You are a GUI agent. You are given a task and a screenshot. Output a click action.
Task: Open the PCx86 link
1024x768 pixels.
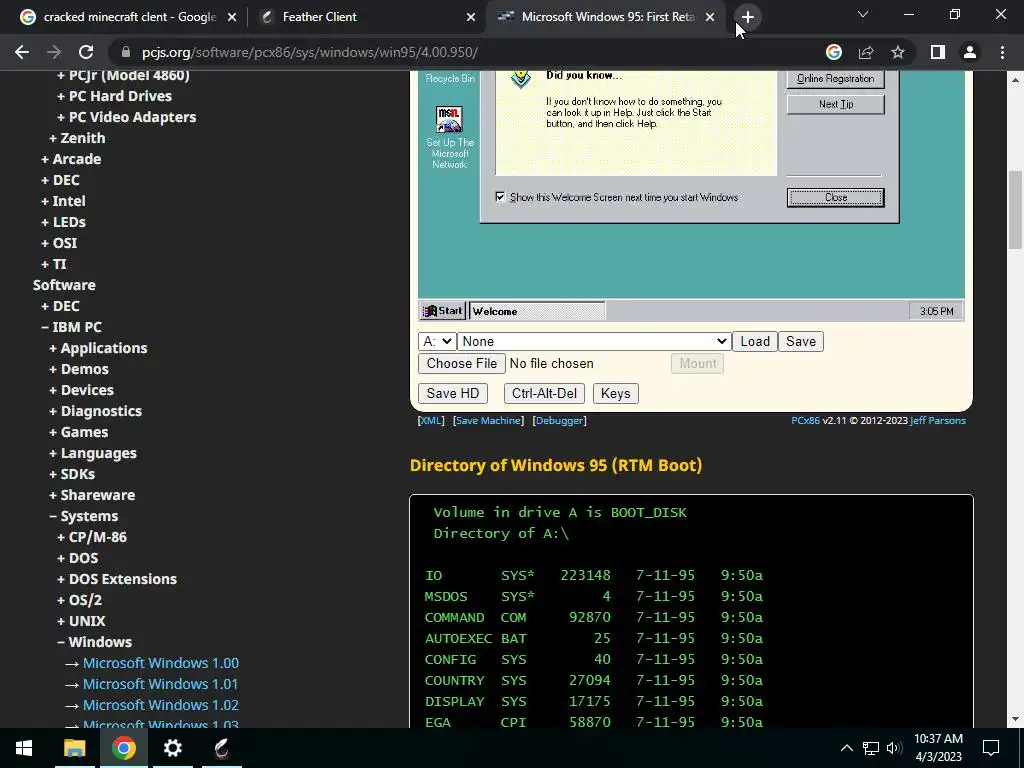pyautogui.click(x=805, y=421)
